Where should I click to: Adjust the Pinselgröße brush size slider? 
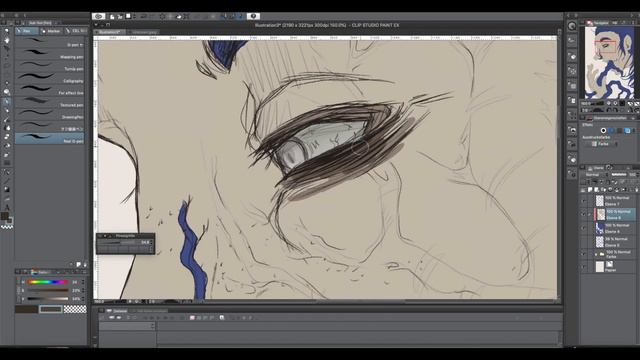click(x=118, y=242)
